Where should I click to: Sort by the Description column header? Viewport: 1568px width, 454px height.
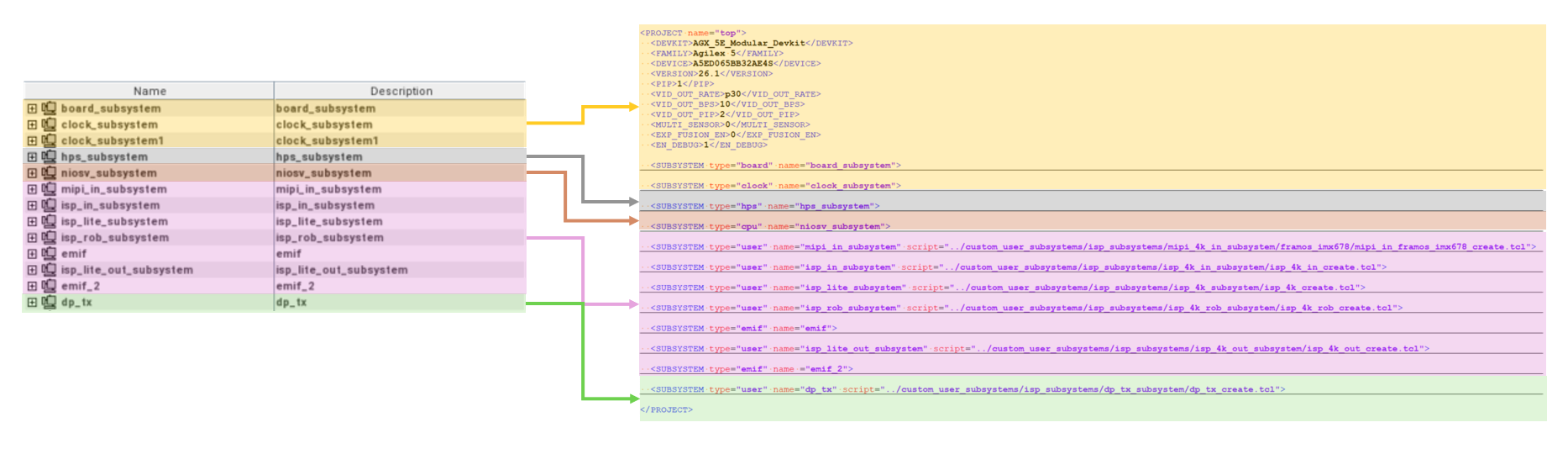401,91
